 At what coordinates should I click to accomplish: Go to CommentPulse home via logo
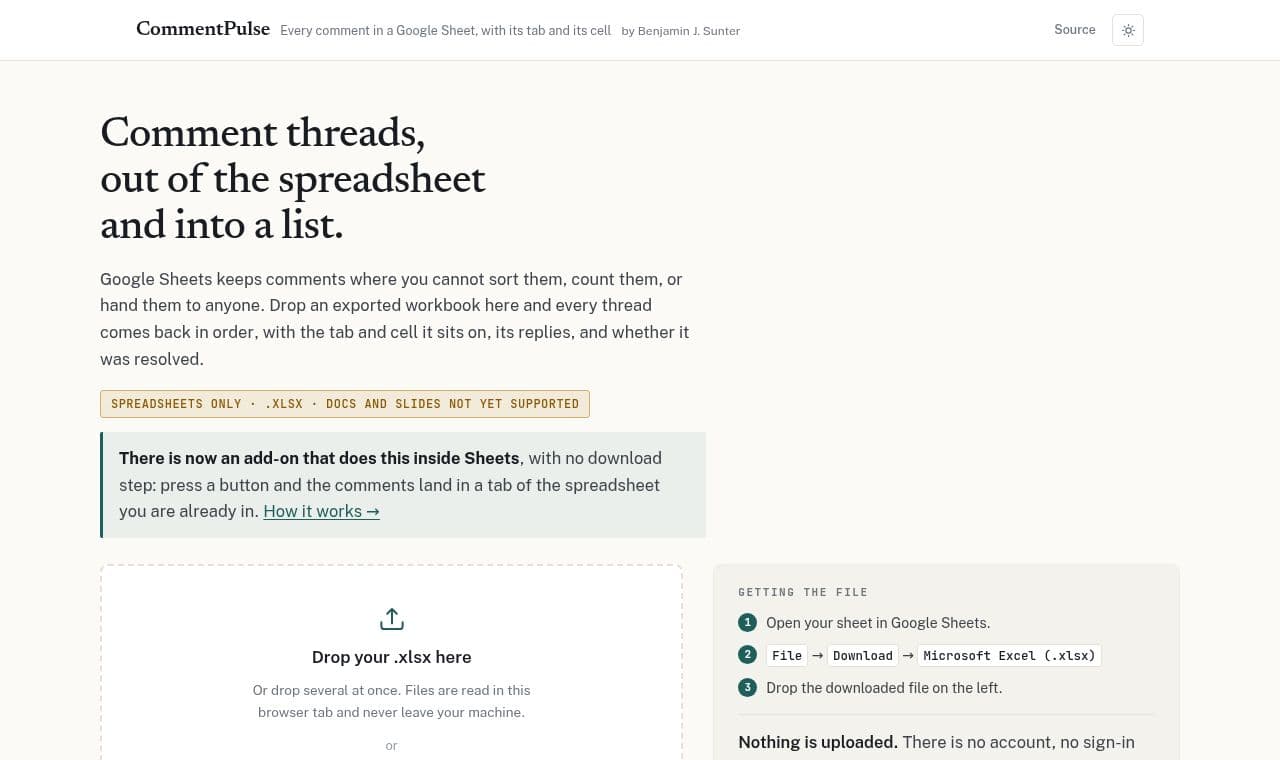click(203, 29)
